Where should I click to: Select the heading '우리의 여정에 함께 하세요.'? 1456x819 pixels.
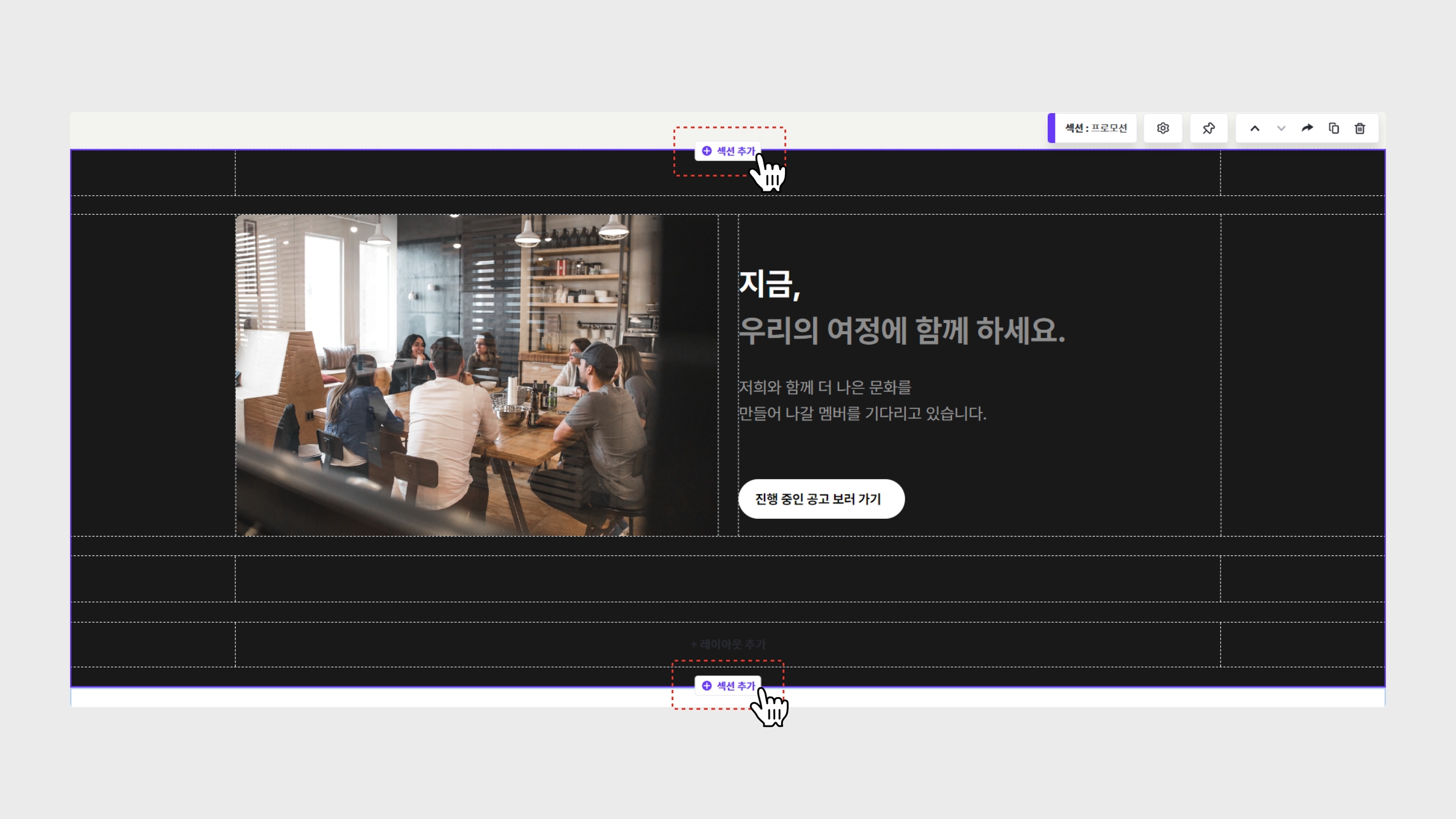(x=902, y=331)
